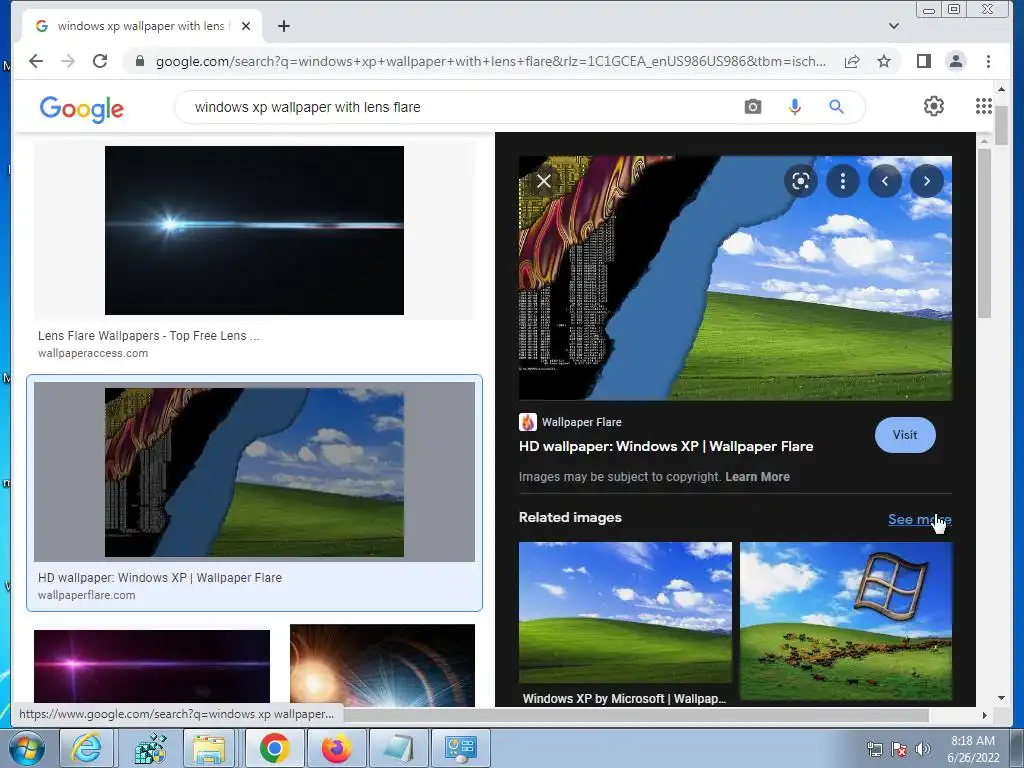
Task: Search inside image with Lens icon
Action: click(x=801, y=181)
